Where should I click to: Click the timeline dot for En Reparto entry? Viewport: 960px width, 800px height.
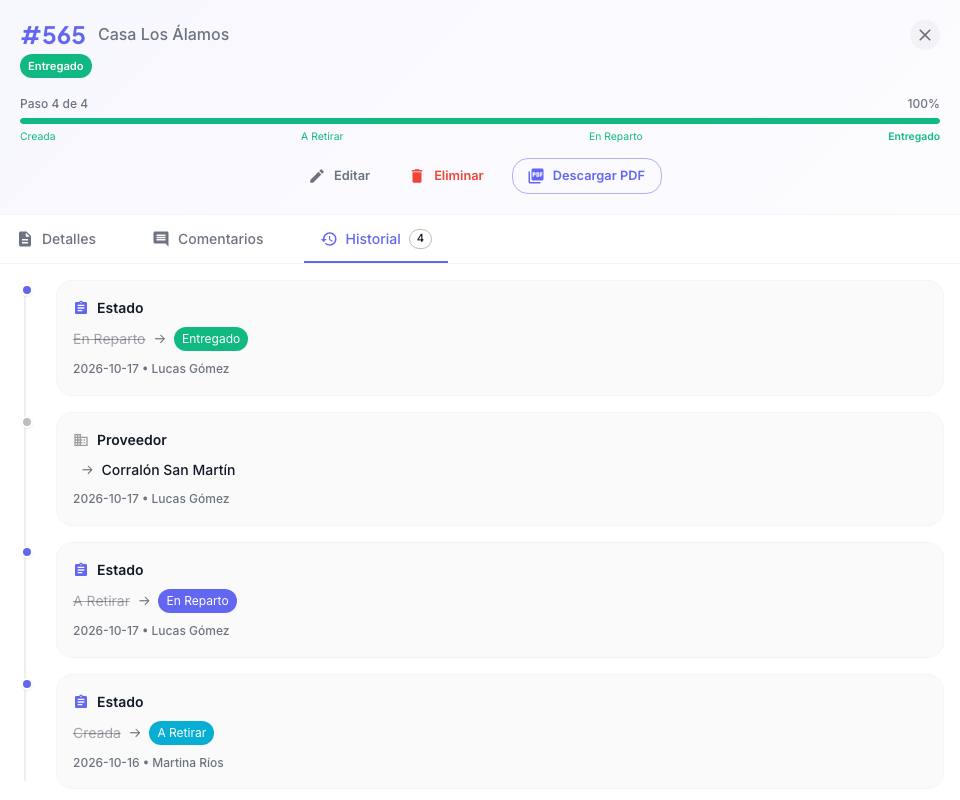tap(27, 552)
